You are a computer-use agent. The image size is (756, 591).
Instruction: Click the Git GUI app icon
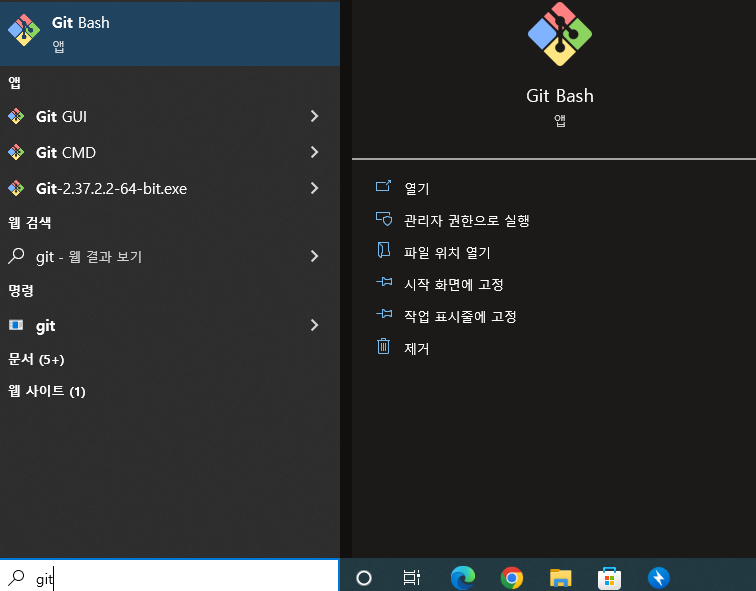[16, 116]
